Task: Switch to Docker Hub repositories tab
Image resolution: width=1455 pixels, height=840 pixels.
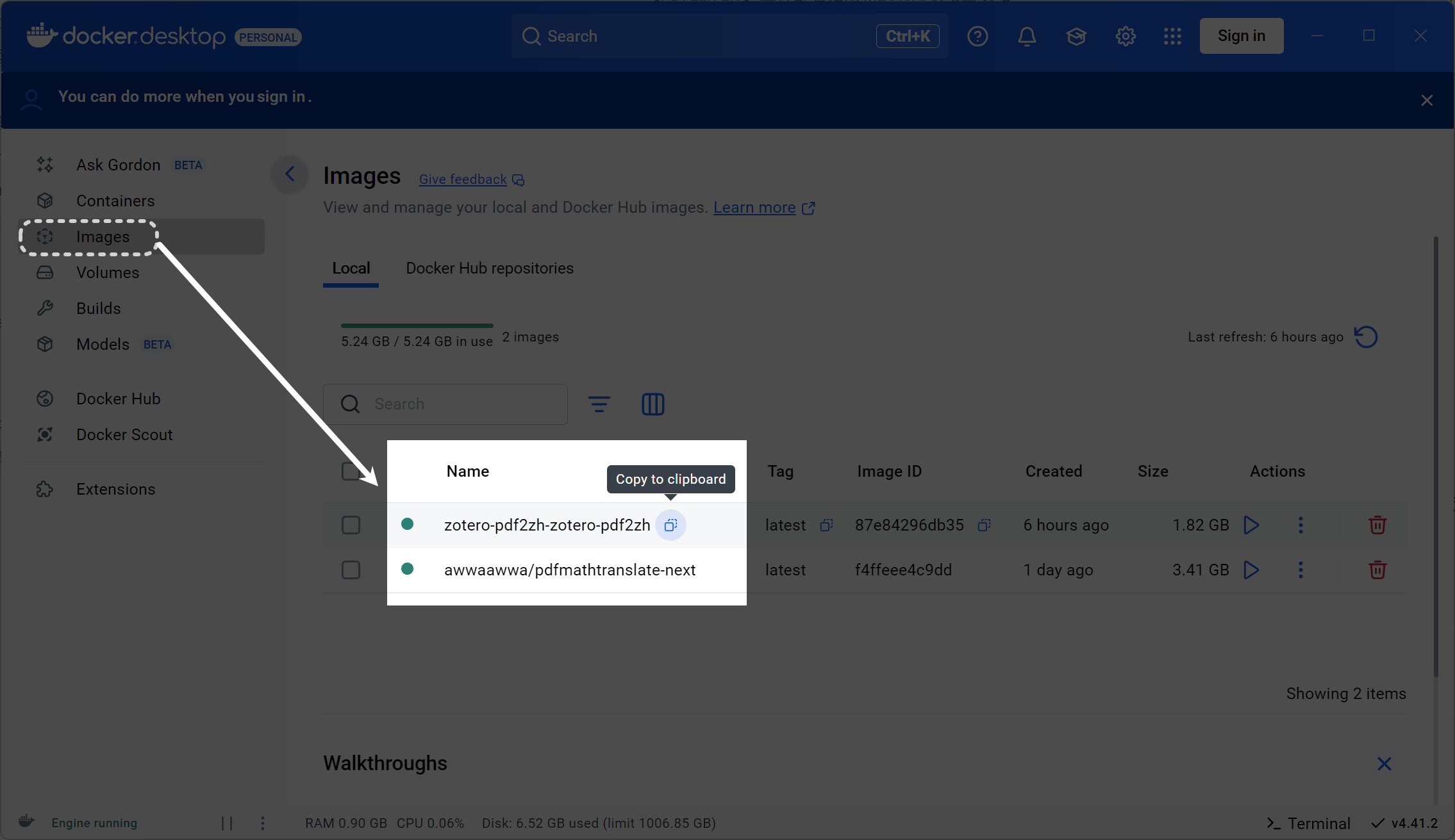Action: point(490,268)
